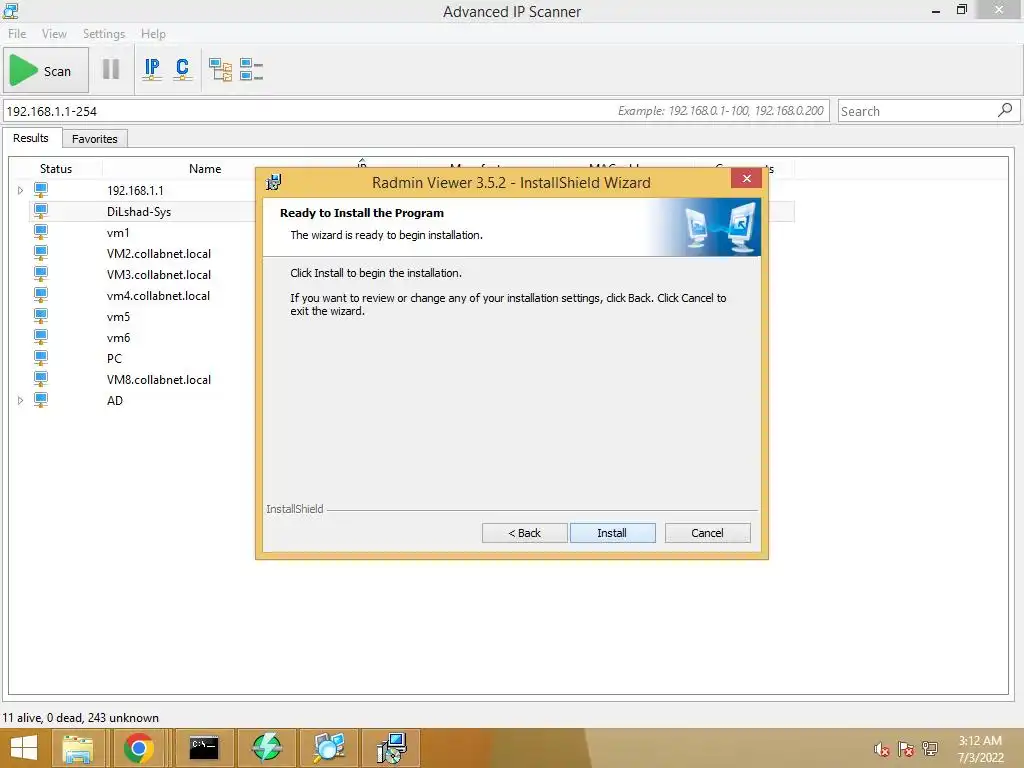Select the AD host entry
The width and height of the screenshot is (1024, 768).
tap(115, 400)
